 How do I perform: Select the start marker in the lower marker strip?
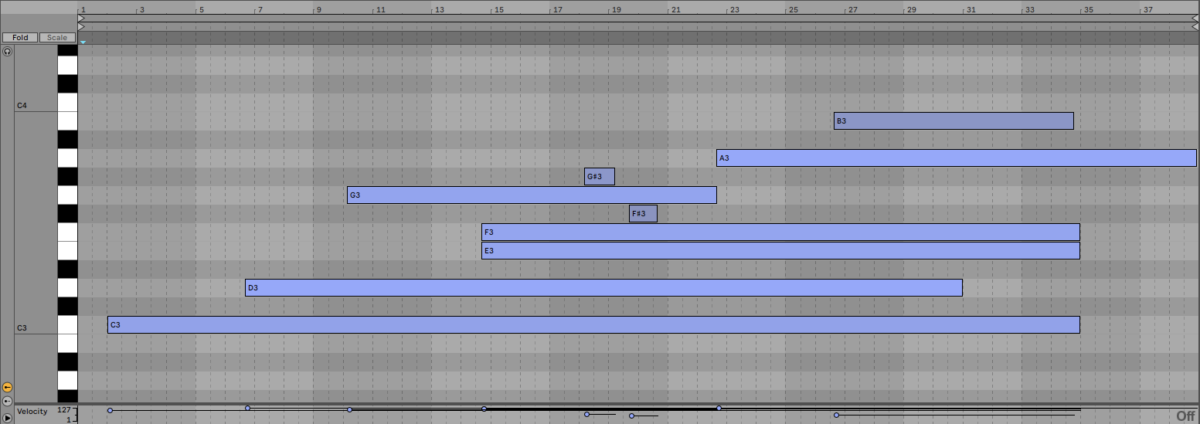pyautogui.click(x=81, y=26)
